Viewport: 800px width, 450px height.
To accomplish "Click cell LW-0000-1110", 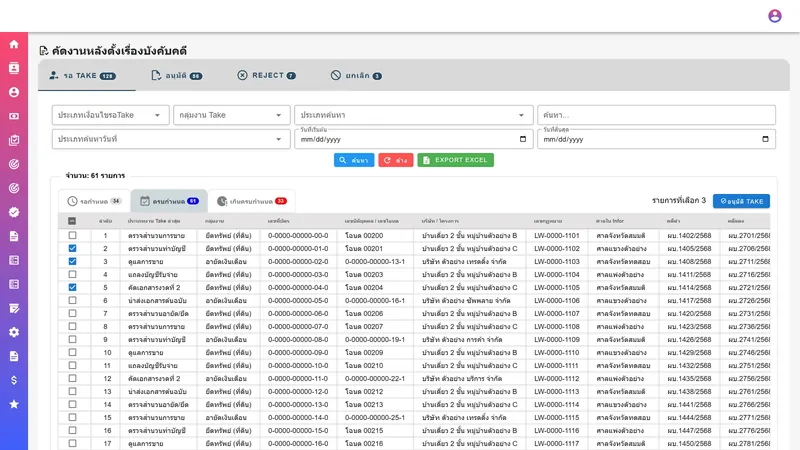I will point(557,353).
